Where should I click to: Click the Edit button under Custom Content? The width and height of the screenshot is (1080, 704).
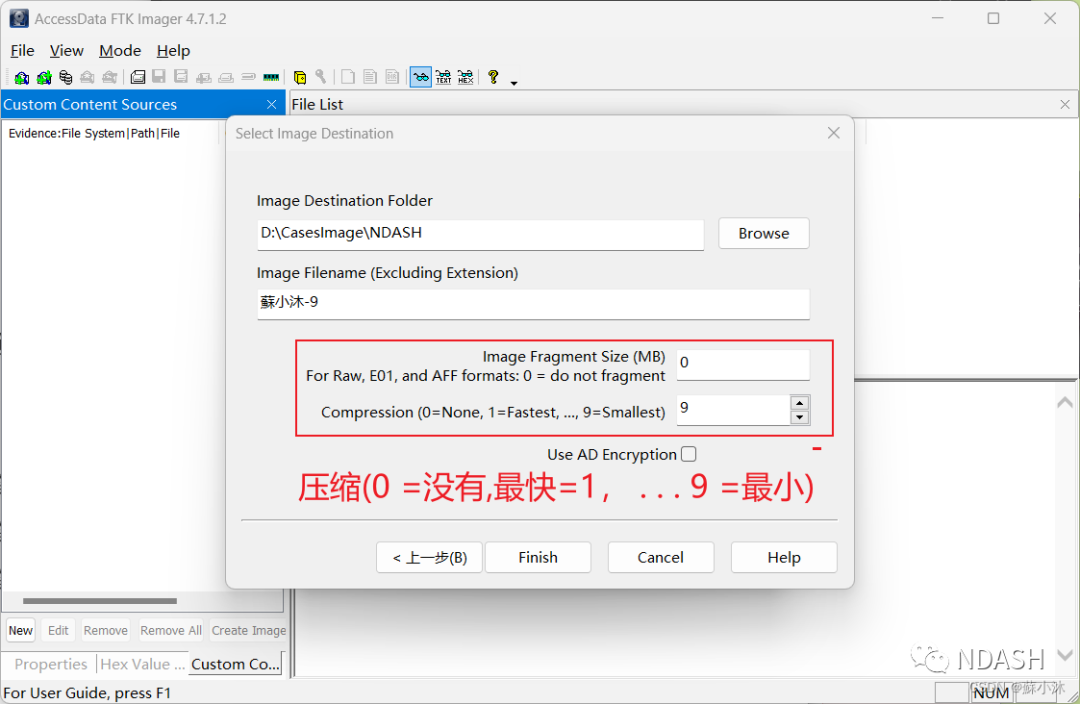point(58,630)
